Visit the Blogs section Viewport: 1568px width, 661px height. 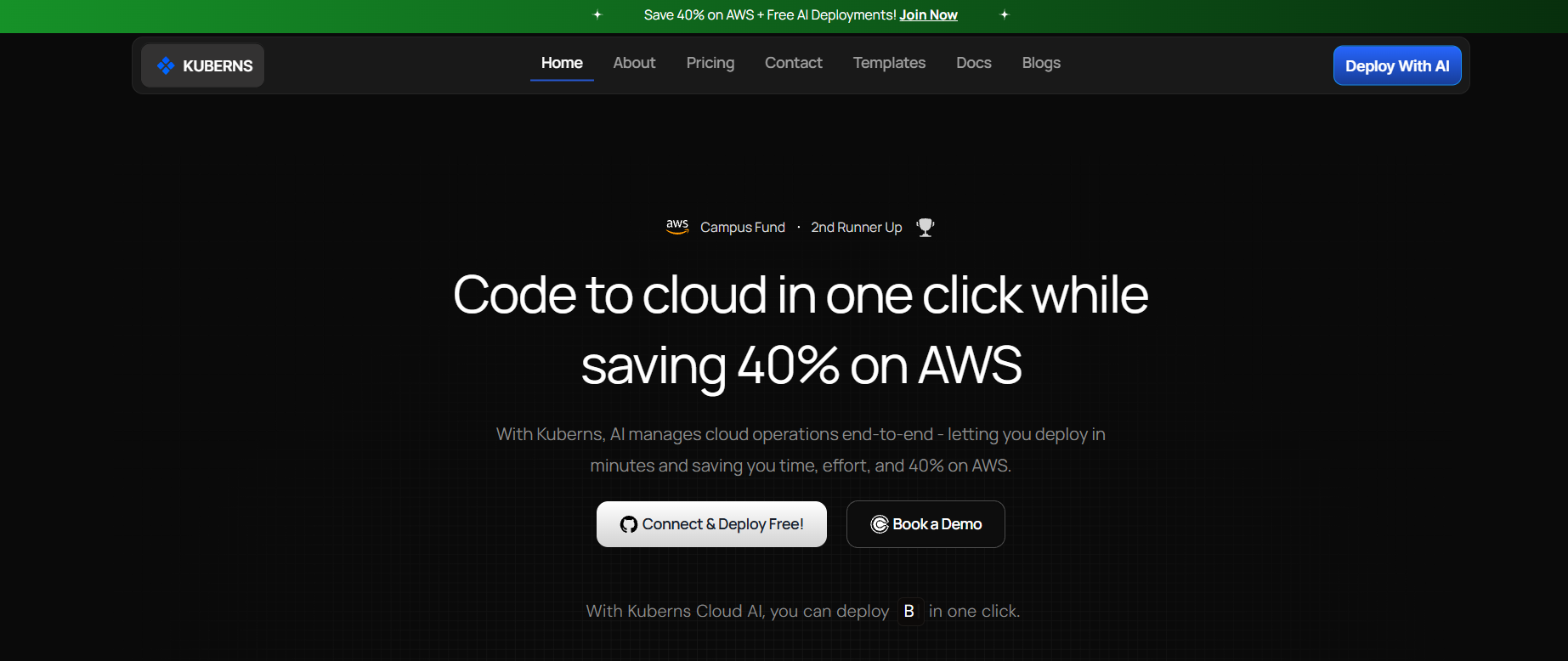(1041, 63)
